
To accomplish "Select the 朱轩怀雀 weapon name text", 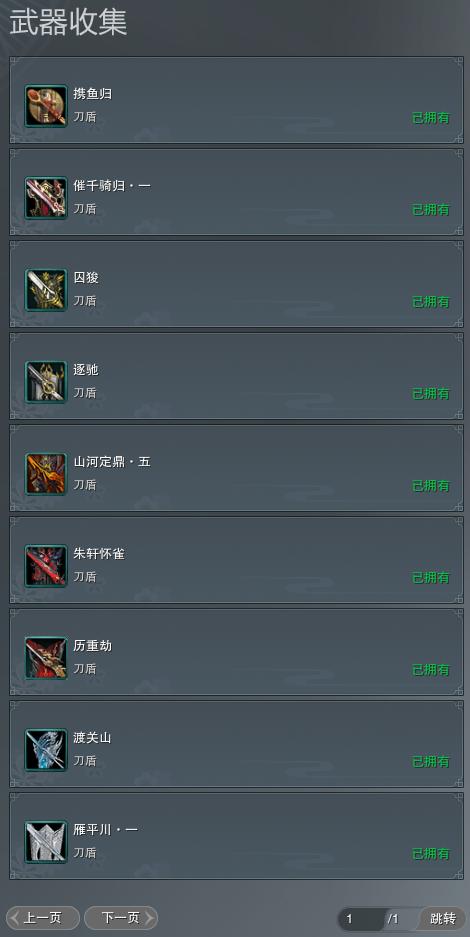I will point(99,554).
